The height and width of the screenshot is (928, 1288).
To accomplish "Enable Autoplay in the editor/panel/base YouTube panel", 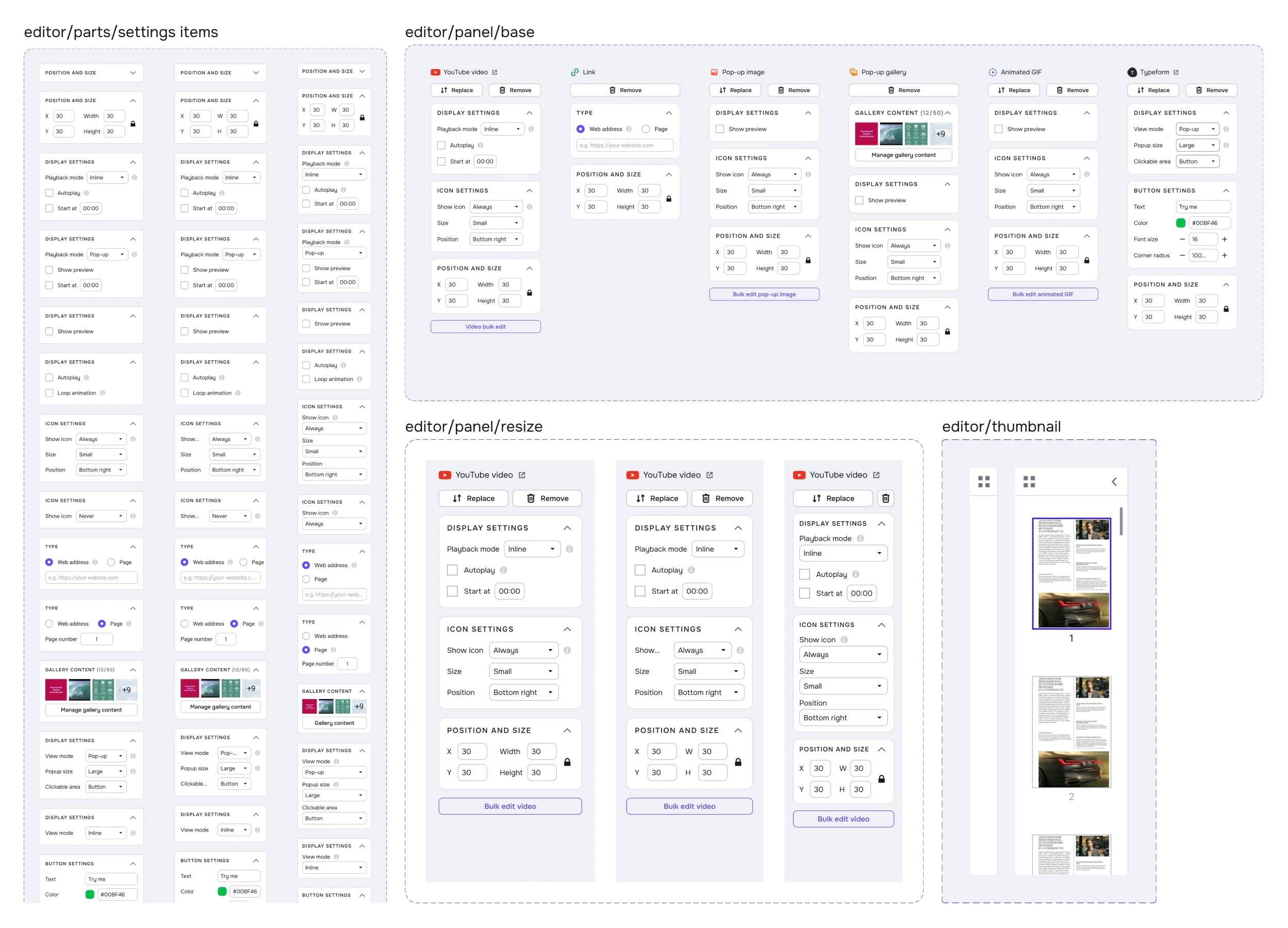I will 441,145.
